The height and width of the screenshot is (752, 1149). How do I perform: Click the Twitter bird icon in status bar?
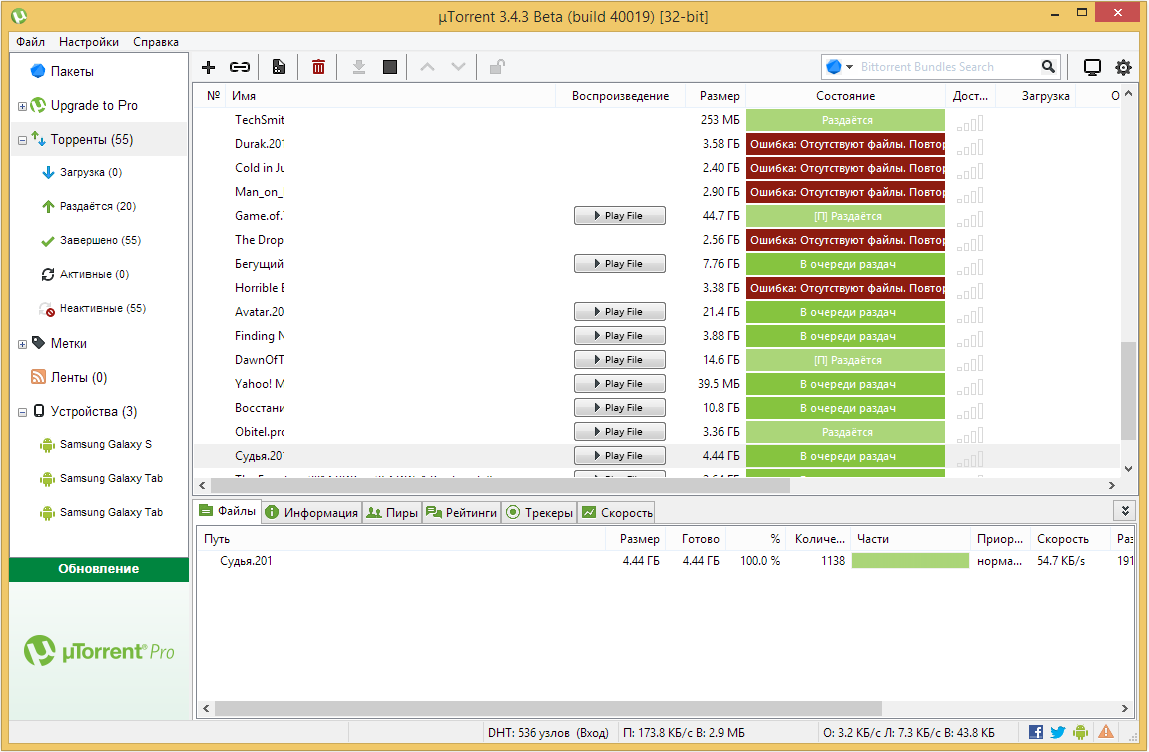point(1057,731)
